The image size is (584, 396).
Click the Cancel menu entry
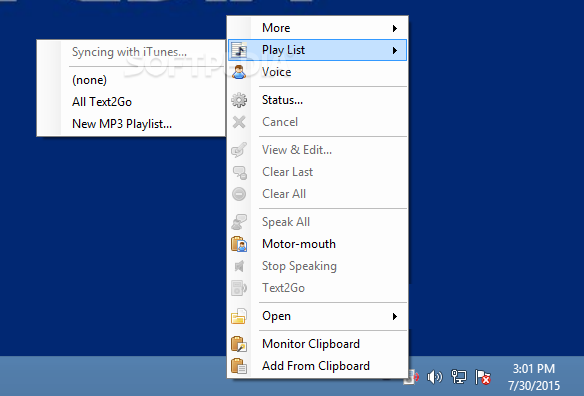tap(317, 122)
